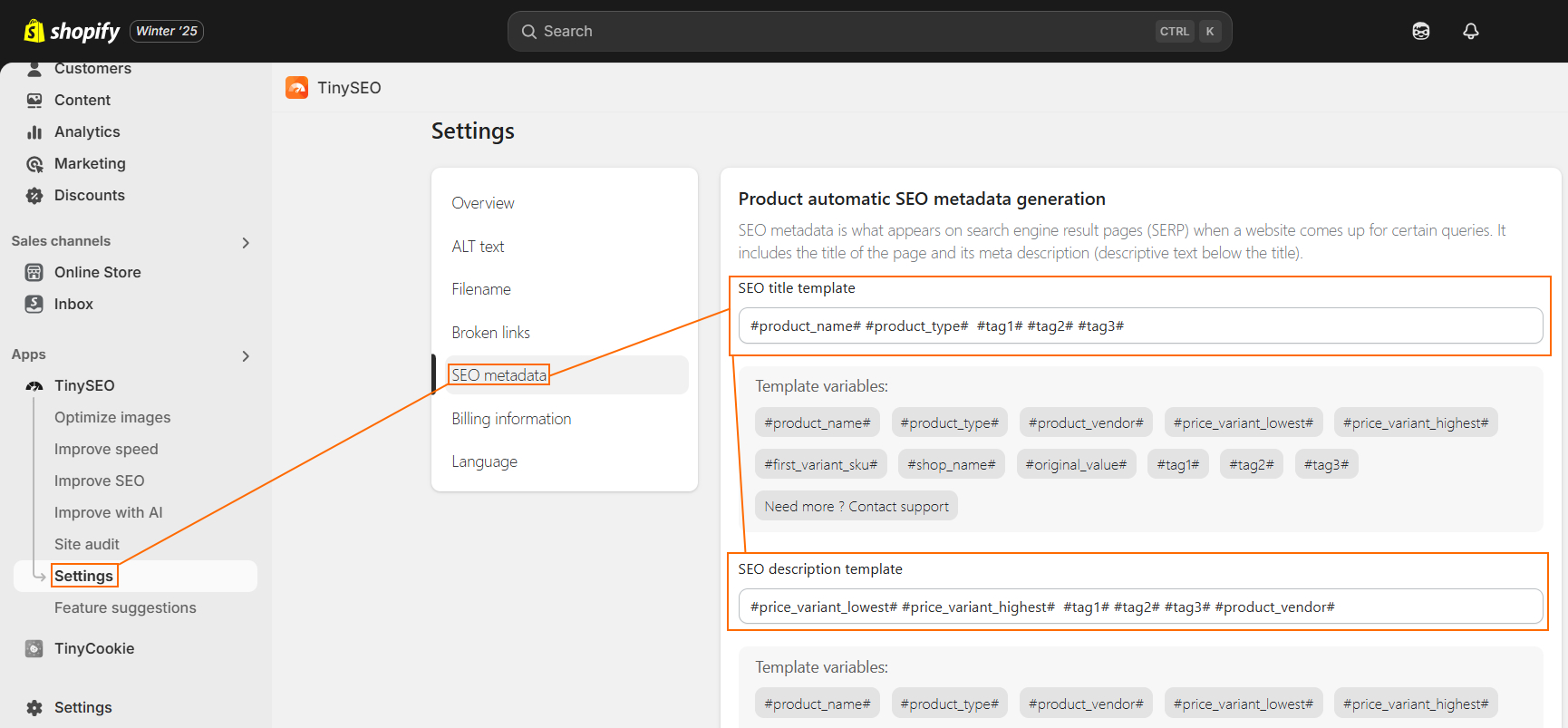This screenshot has height=728, width=1568.
Task: Insert #product_type# in description variables
Action: 950,704
